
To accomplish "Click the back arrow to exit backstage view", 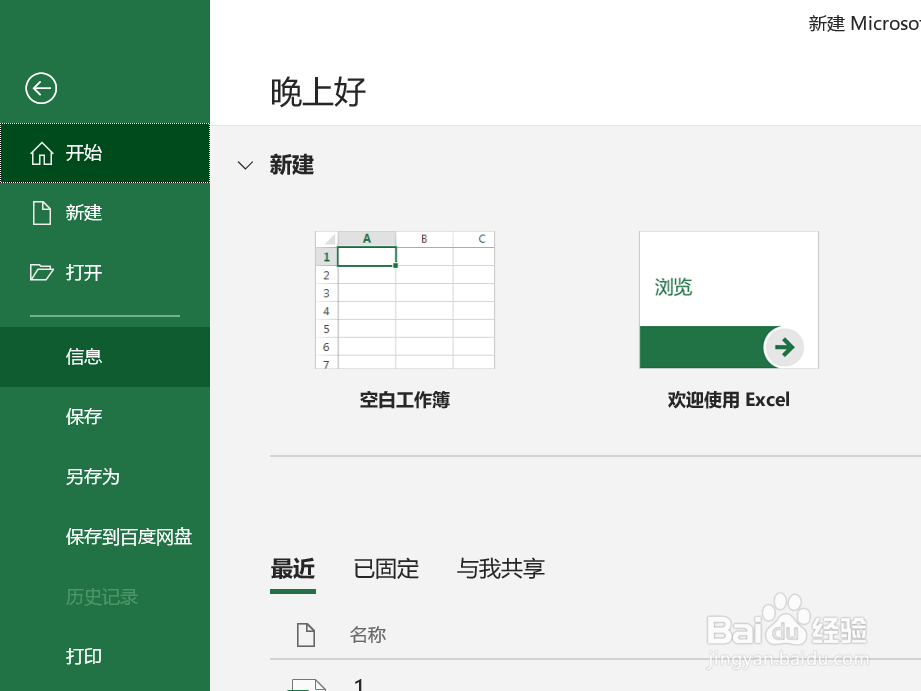I will coord(40,88).
